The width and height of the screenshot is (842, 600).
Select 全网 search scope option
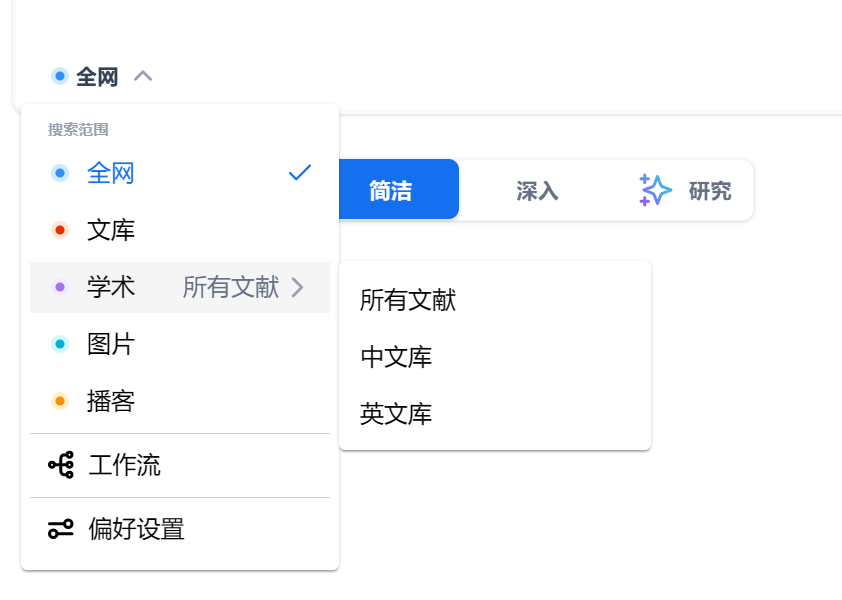click(180, 173)
